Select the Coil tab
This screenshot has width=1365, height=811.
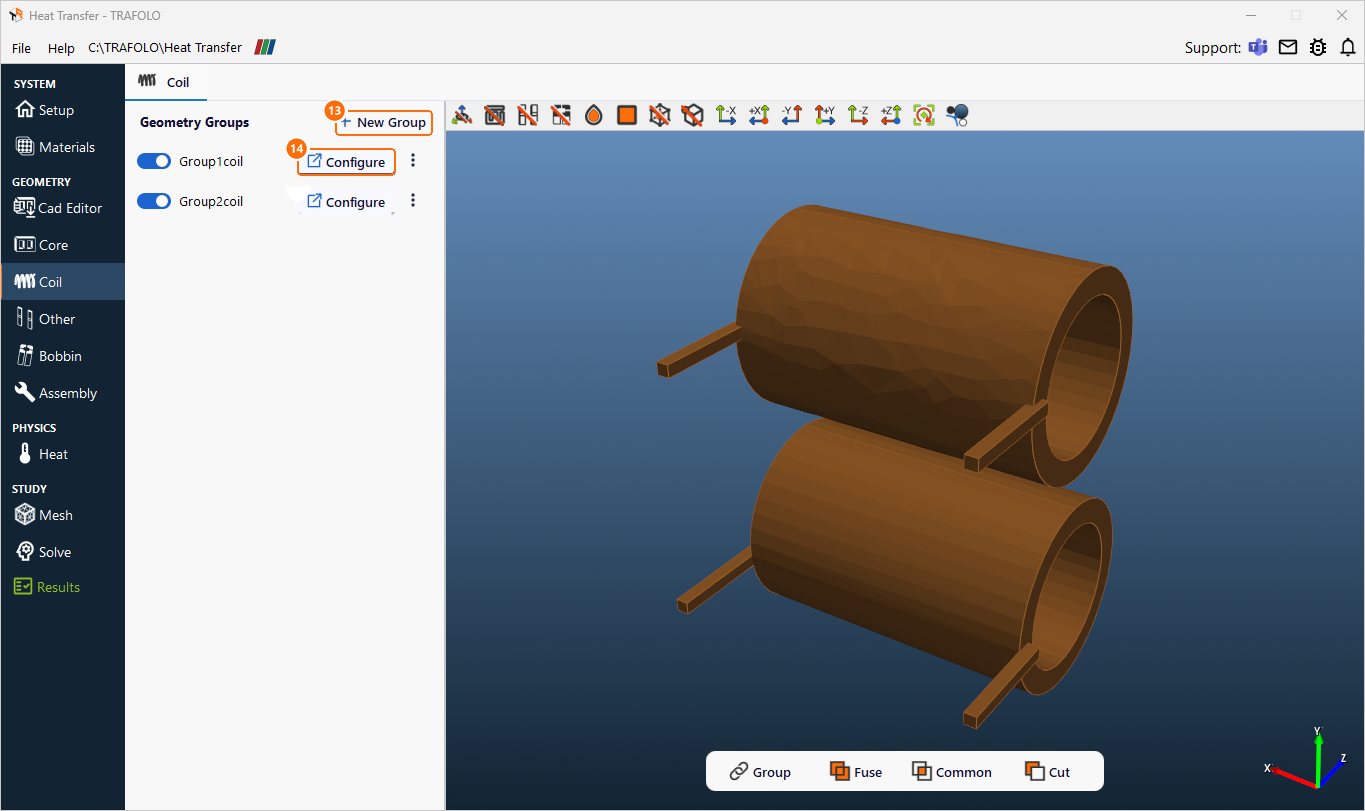[x=166, y=82]
